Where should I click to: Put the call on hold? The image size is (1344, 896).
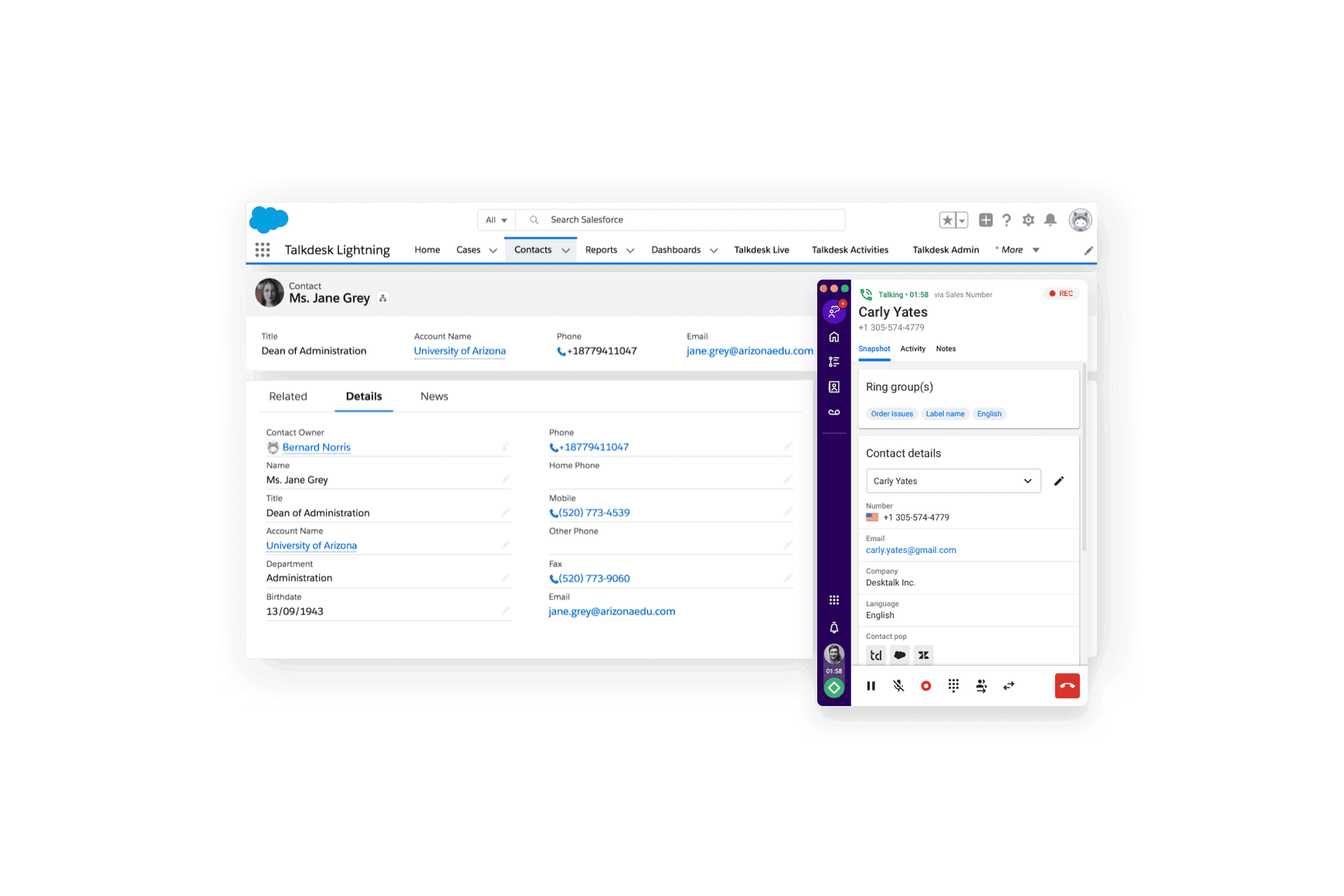(x=871, y=686)
